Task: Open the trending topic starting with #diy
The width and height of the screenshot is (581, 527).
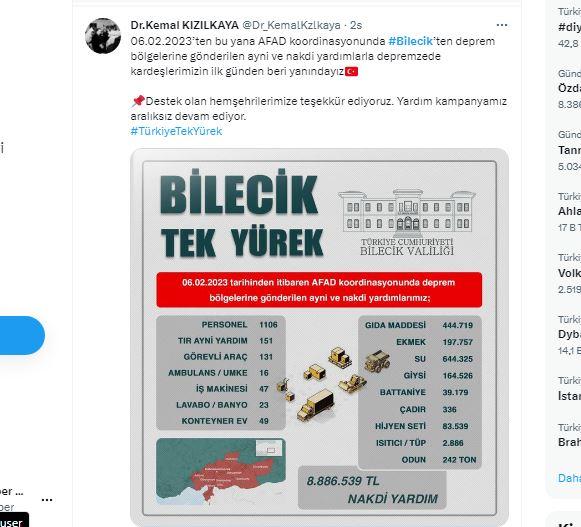Action: (x=569, y=27)
